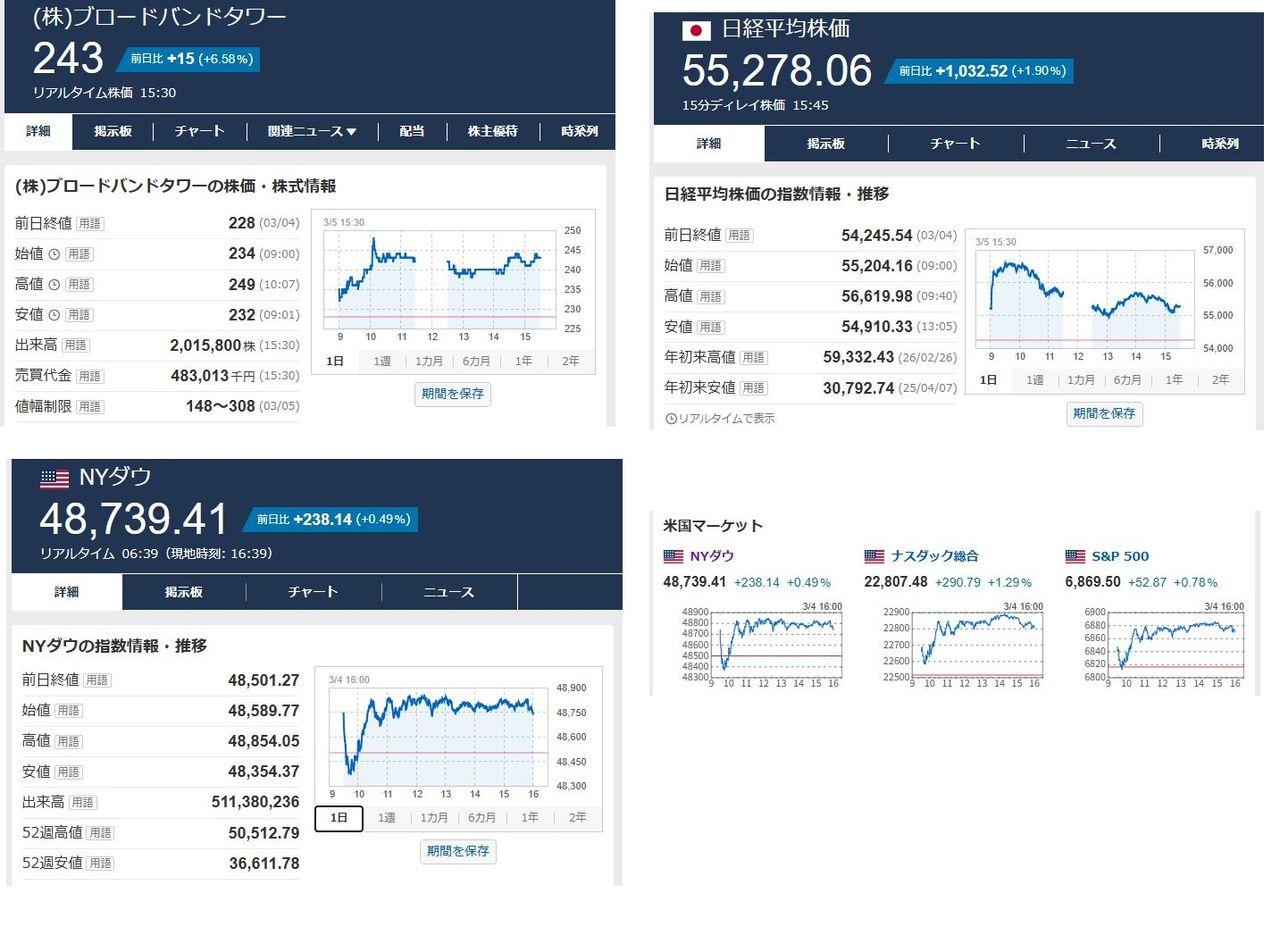Click the 用語 badge next to 年初来高値

pyautogui.click(x=753, y=357)
